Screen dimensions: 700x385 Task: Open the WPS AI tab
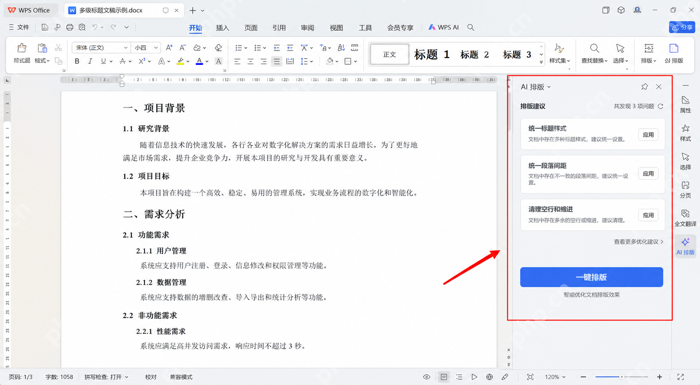[443, 28]
